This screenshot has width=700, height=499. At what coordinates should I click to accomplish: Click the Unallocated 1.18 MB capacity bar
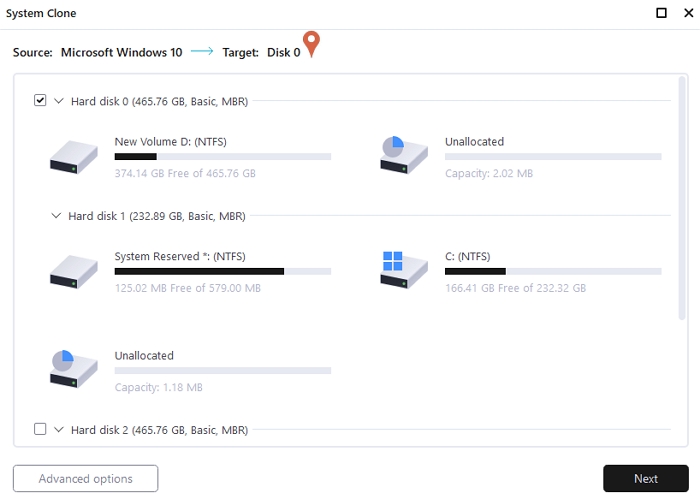(x=223, y=370)
